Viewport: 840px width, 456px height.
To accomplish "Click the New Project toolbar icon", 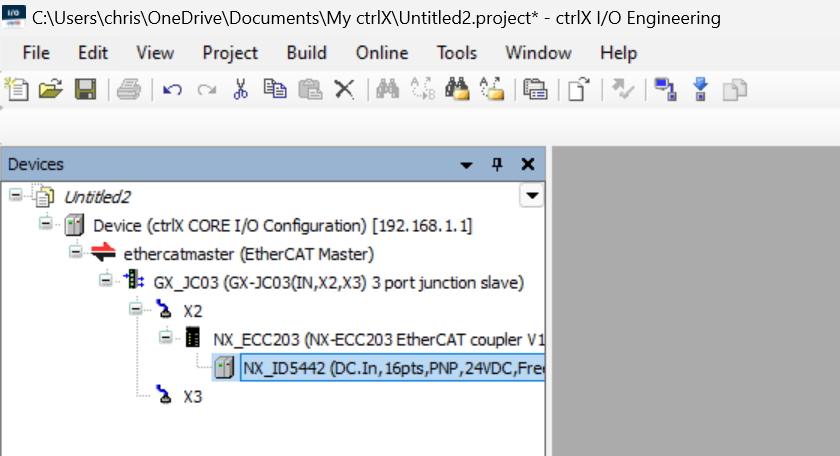I will coord(17,89).
